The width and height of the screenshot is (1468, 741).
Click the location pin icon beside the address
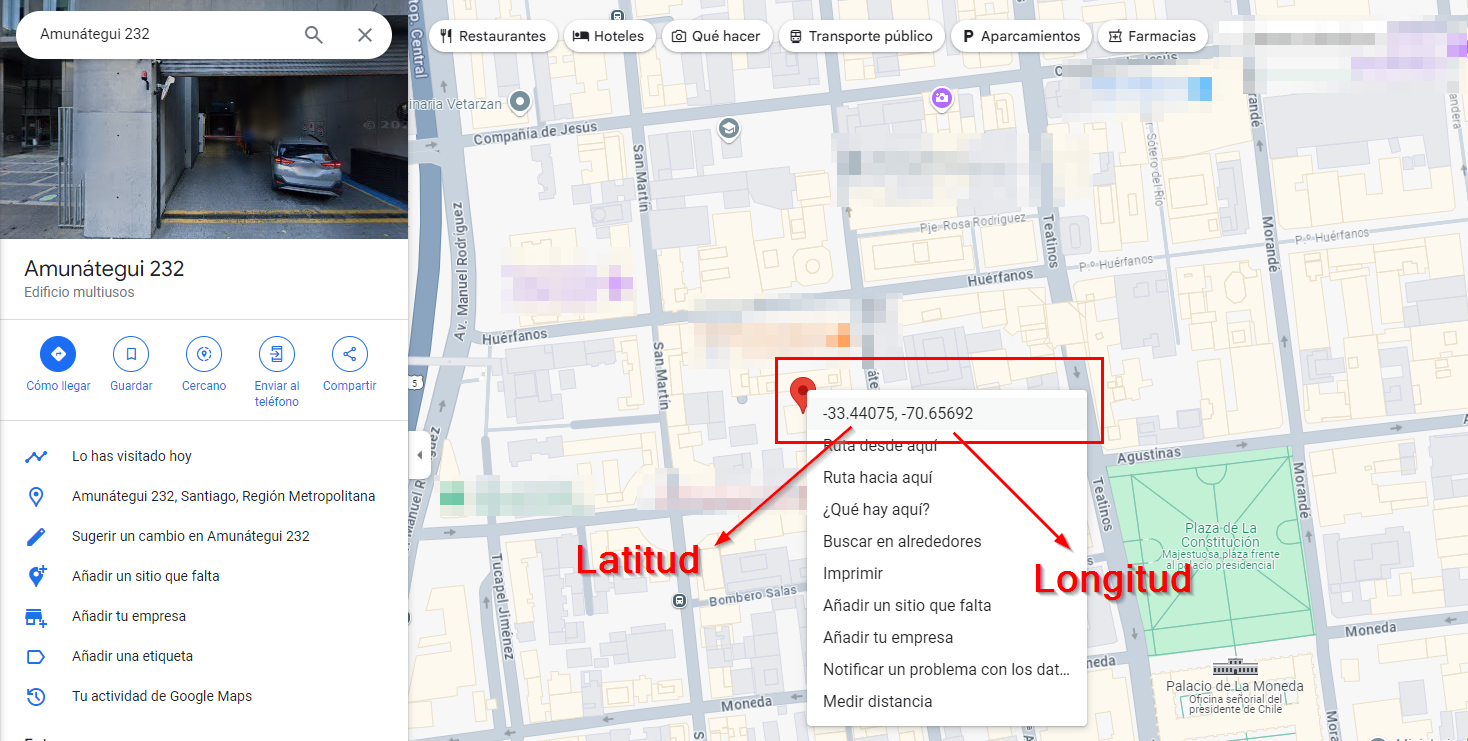(x=36, y=497)
